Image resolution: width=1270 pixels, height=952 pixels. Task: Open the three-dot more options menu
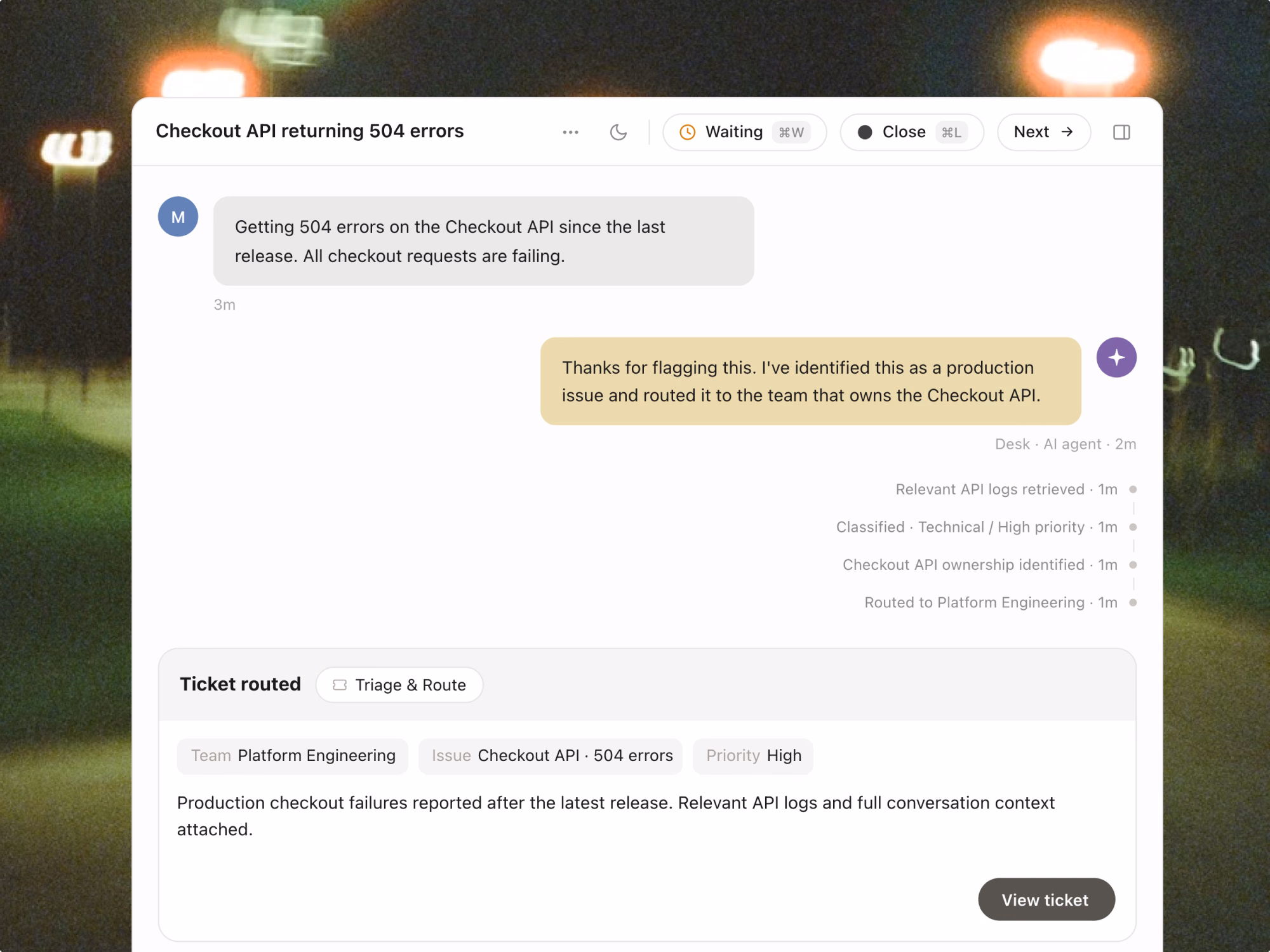tap(570, 132)
